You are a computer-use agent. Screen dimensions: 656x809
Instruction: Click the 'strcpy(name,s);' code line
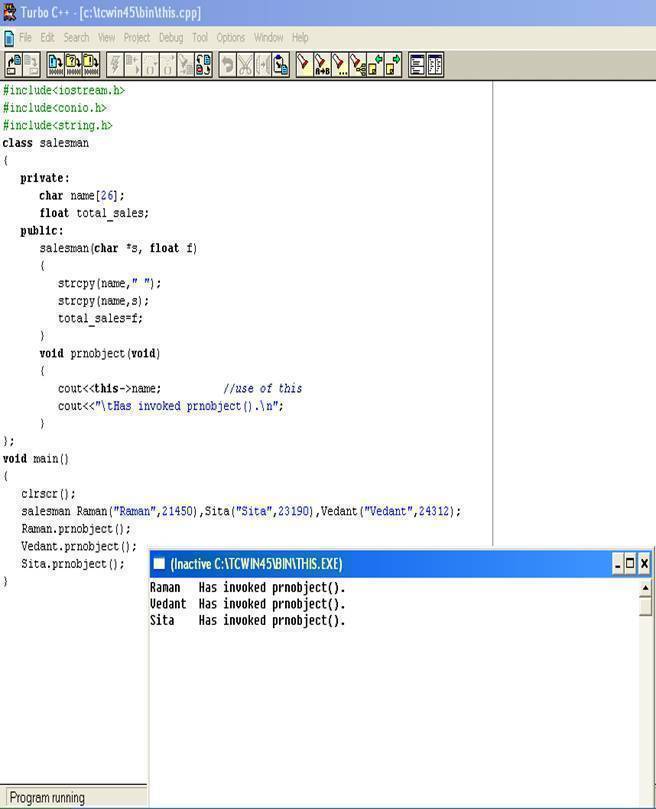pyautogui.click(x=103, y=301)
